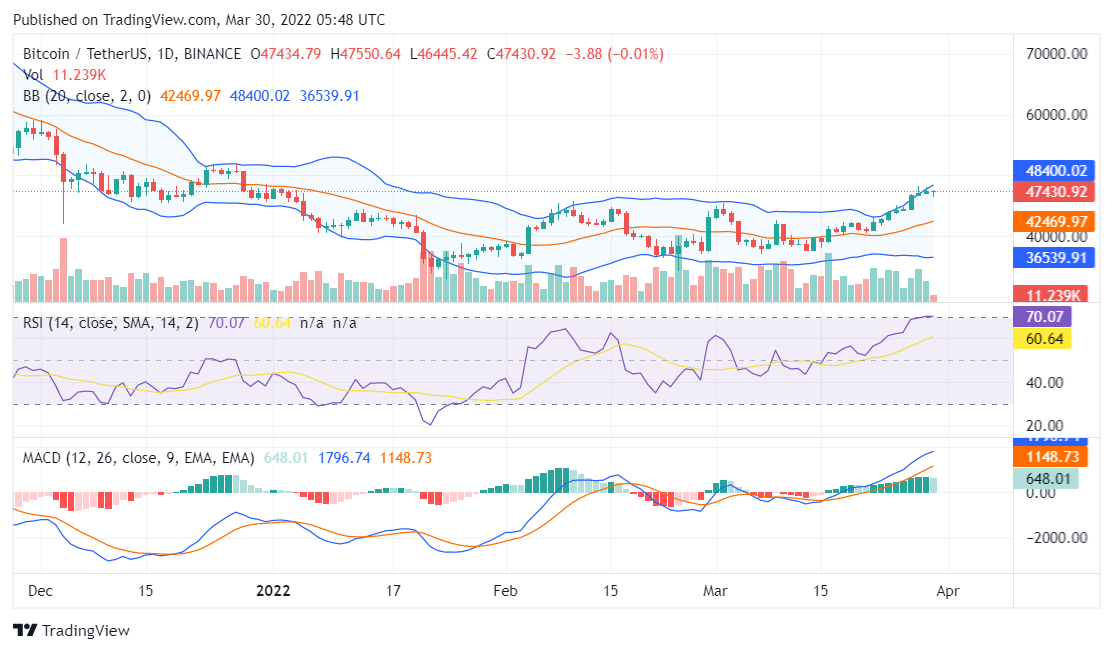Click the 2022 marker on the time axis
The height and width of the screenshot is (652, 1113).
pyautogui.click(x=273, y=591)
